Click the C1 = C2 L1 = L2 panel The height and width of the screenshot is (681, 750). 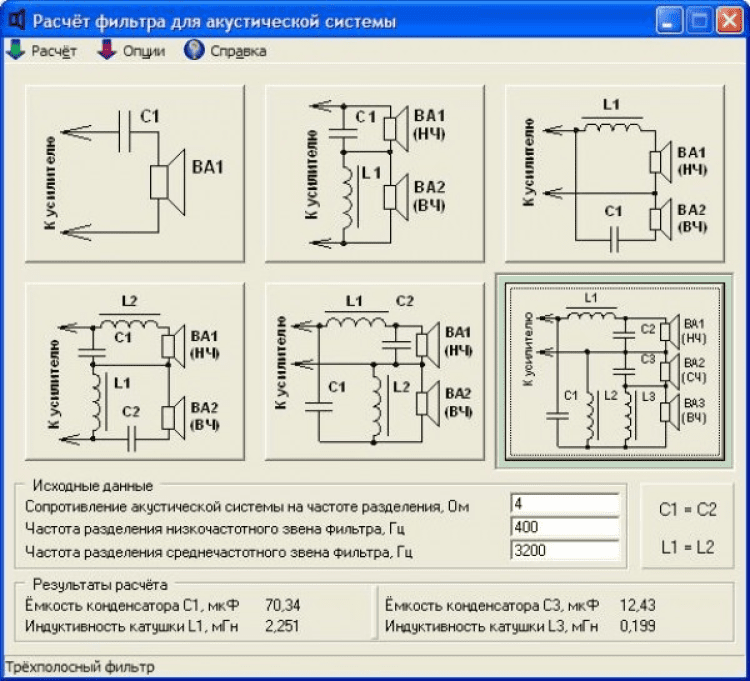coord(687,527)
